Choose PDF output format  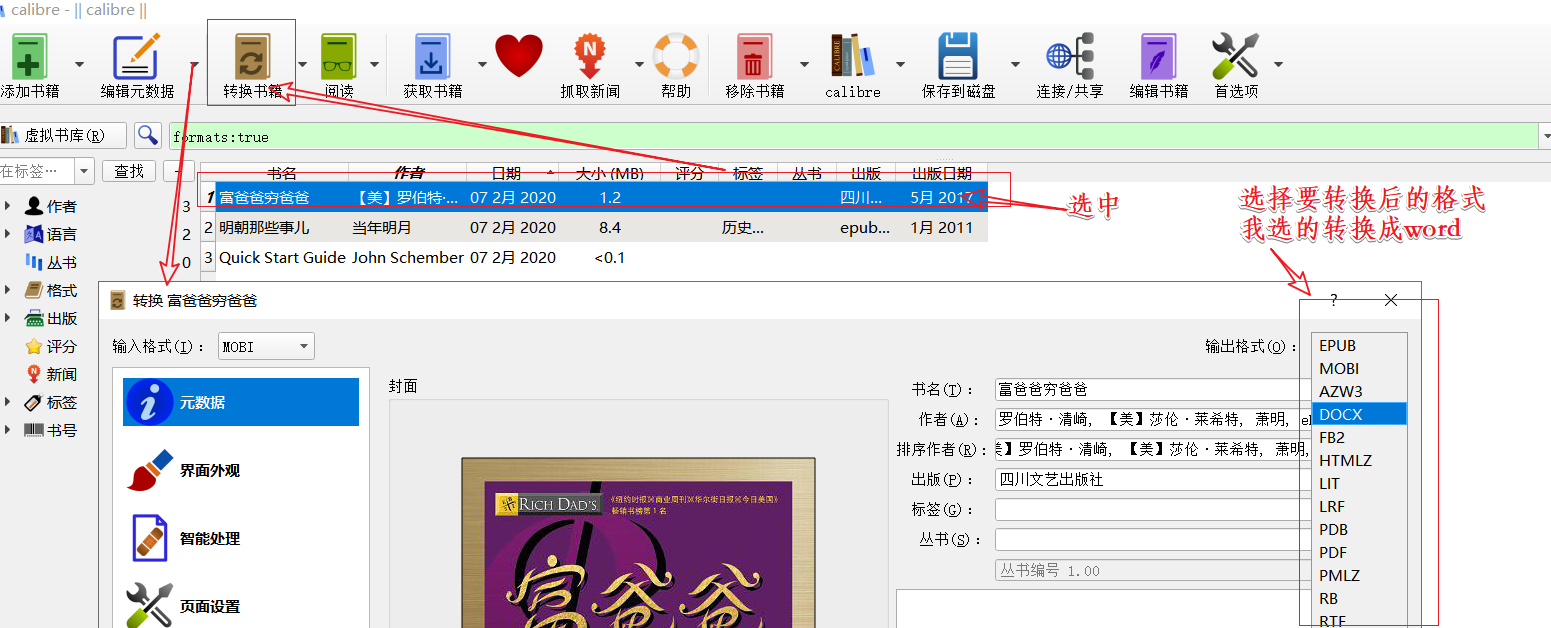(1359, 553)
